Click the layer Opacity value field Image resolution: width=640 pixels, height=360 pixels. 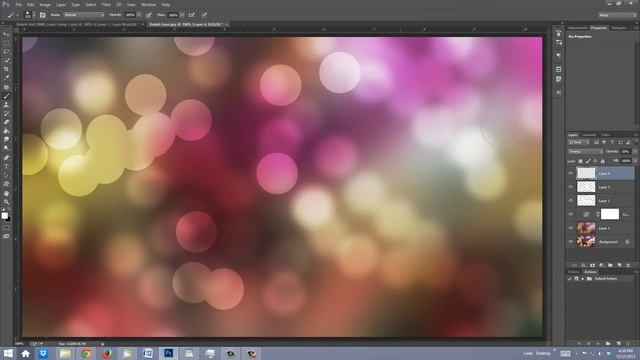625,151
